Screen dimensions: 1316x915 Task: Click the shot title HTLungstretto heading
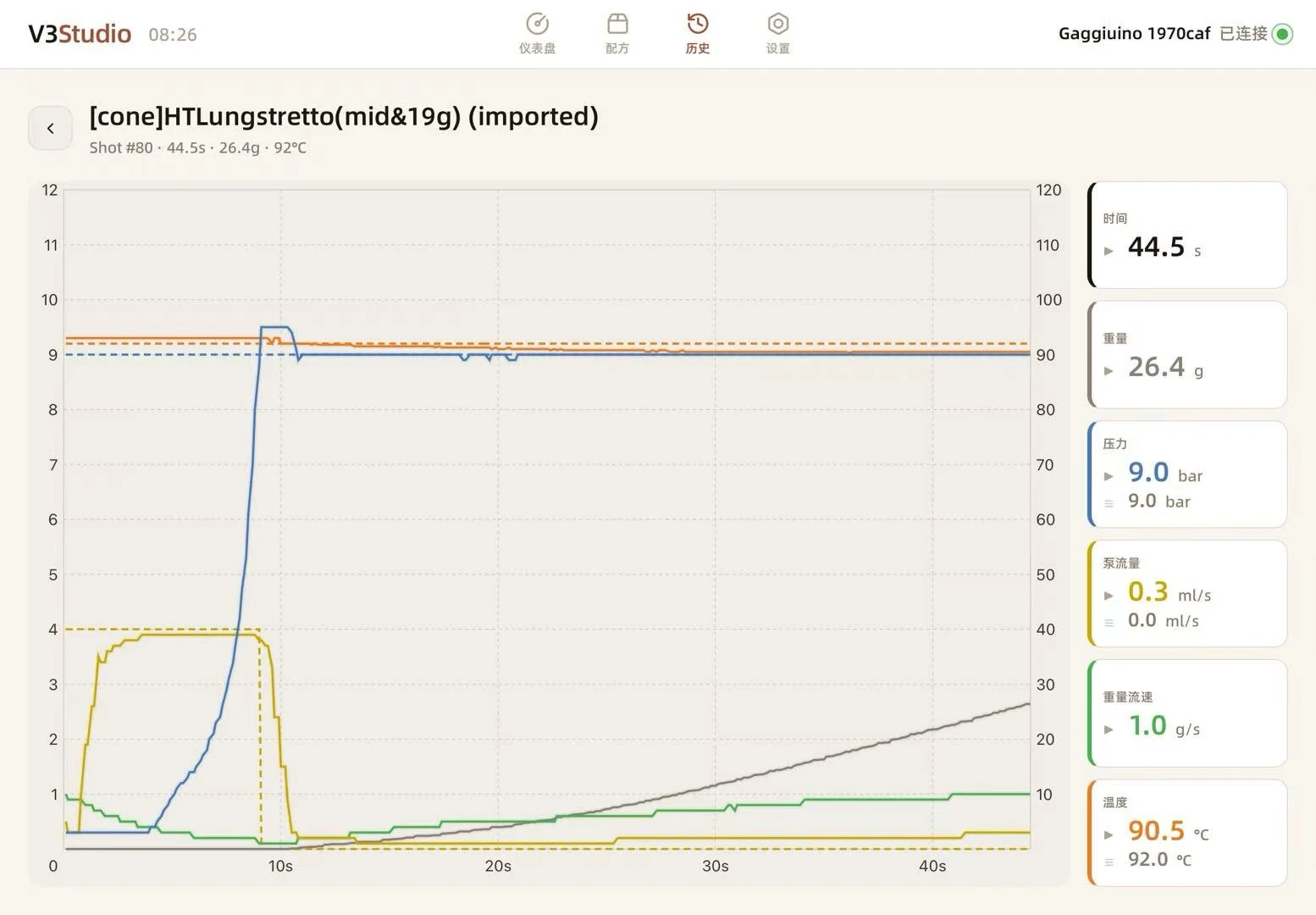344,116
